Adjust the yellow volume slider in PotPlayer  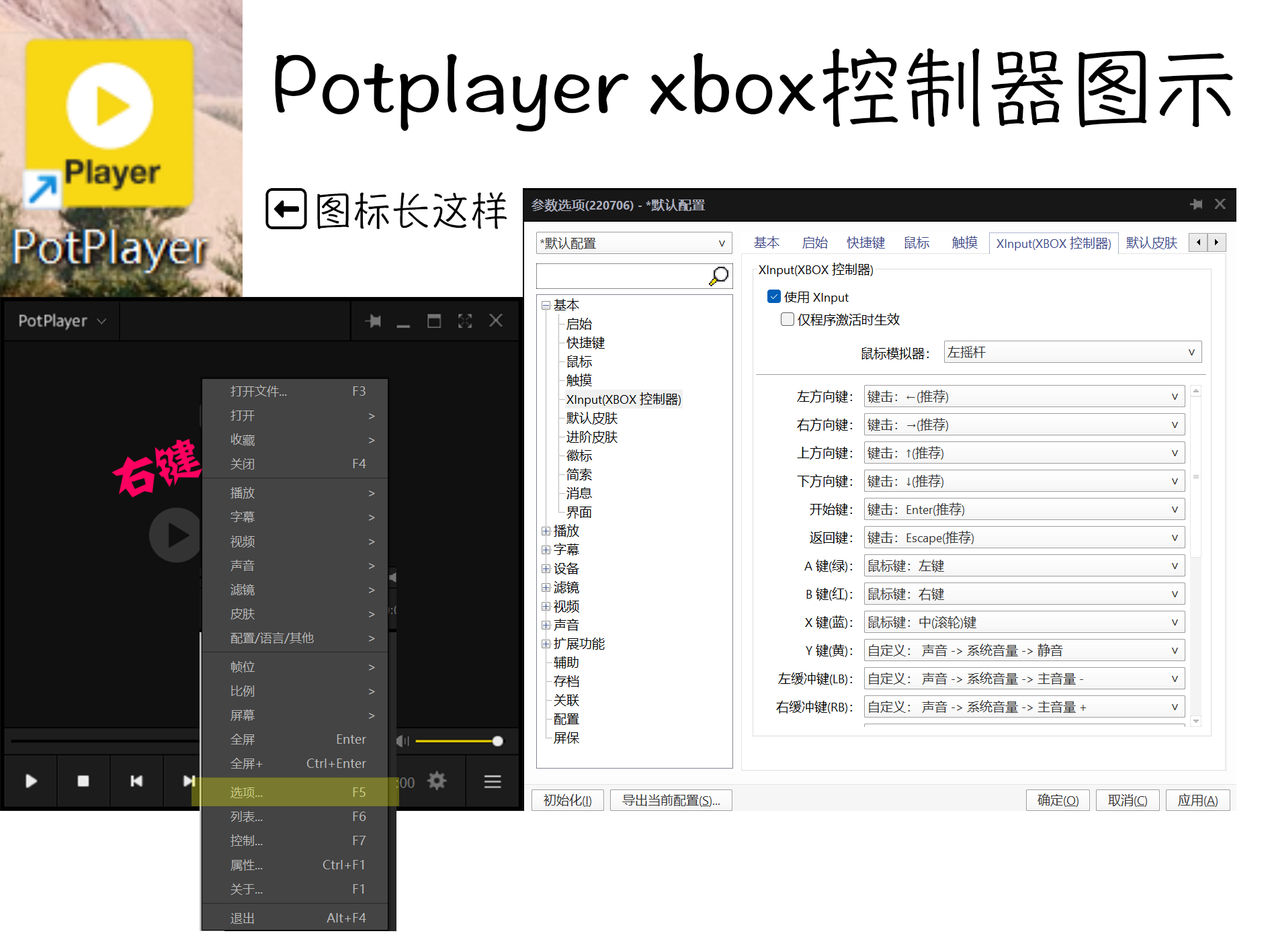459,741
